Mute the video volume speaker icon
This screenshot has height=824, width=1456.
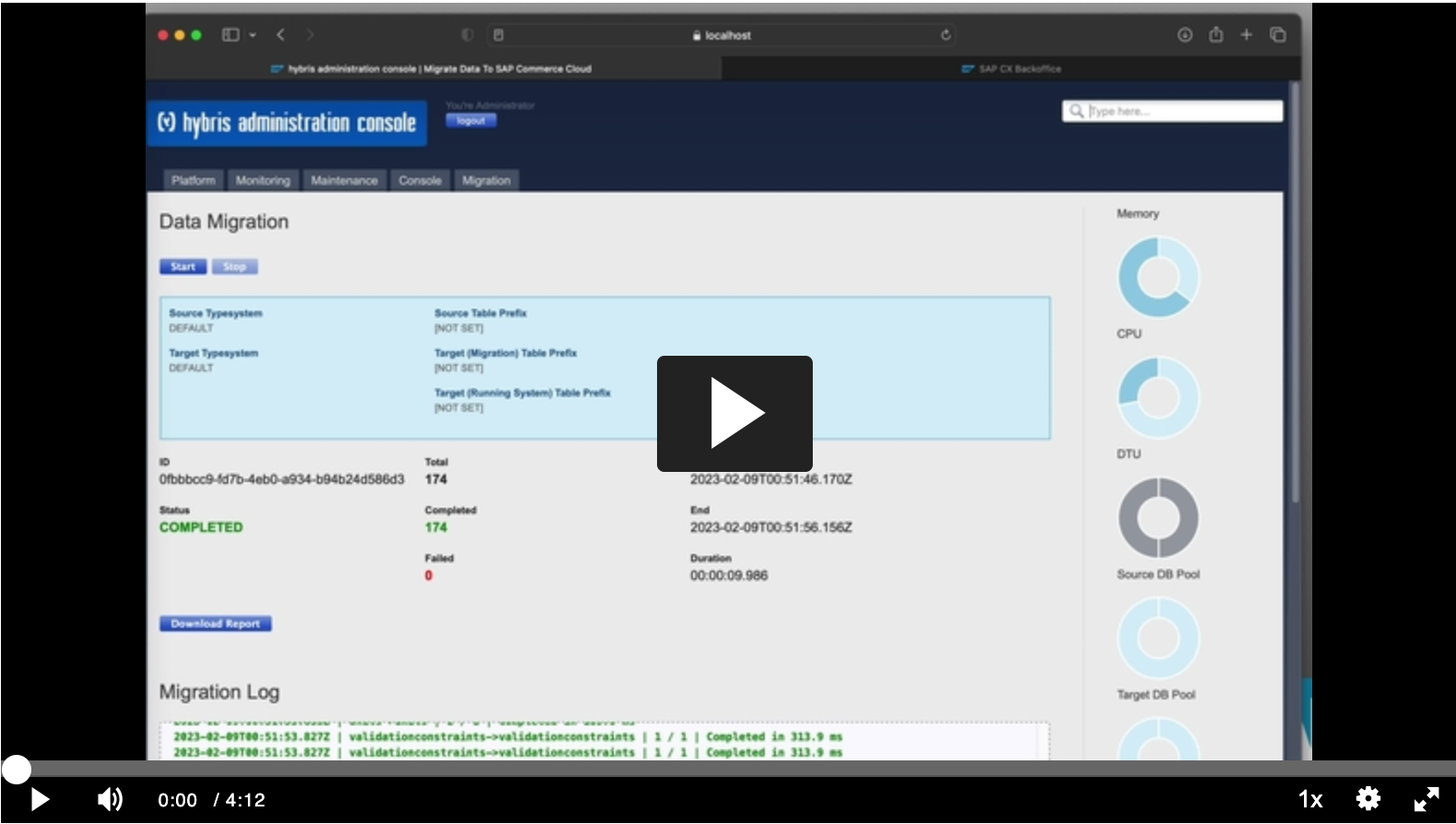110,799
